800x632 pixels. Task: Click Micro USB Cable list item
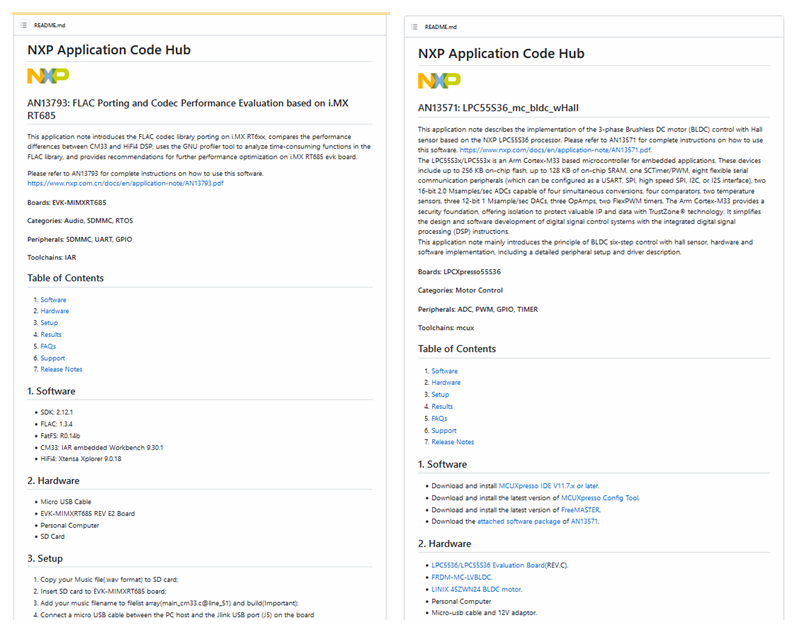coord(66,502)
